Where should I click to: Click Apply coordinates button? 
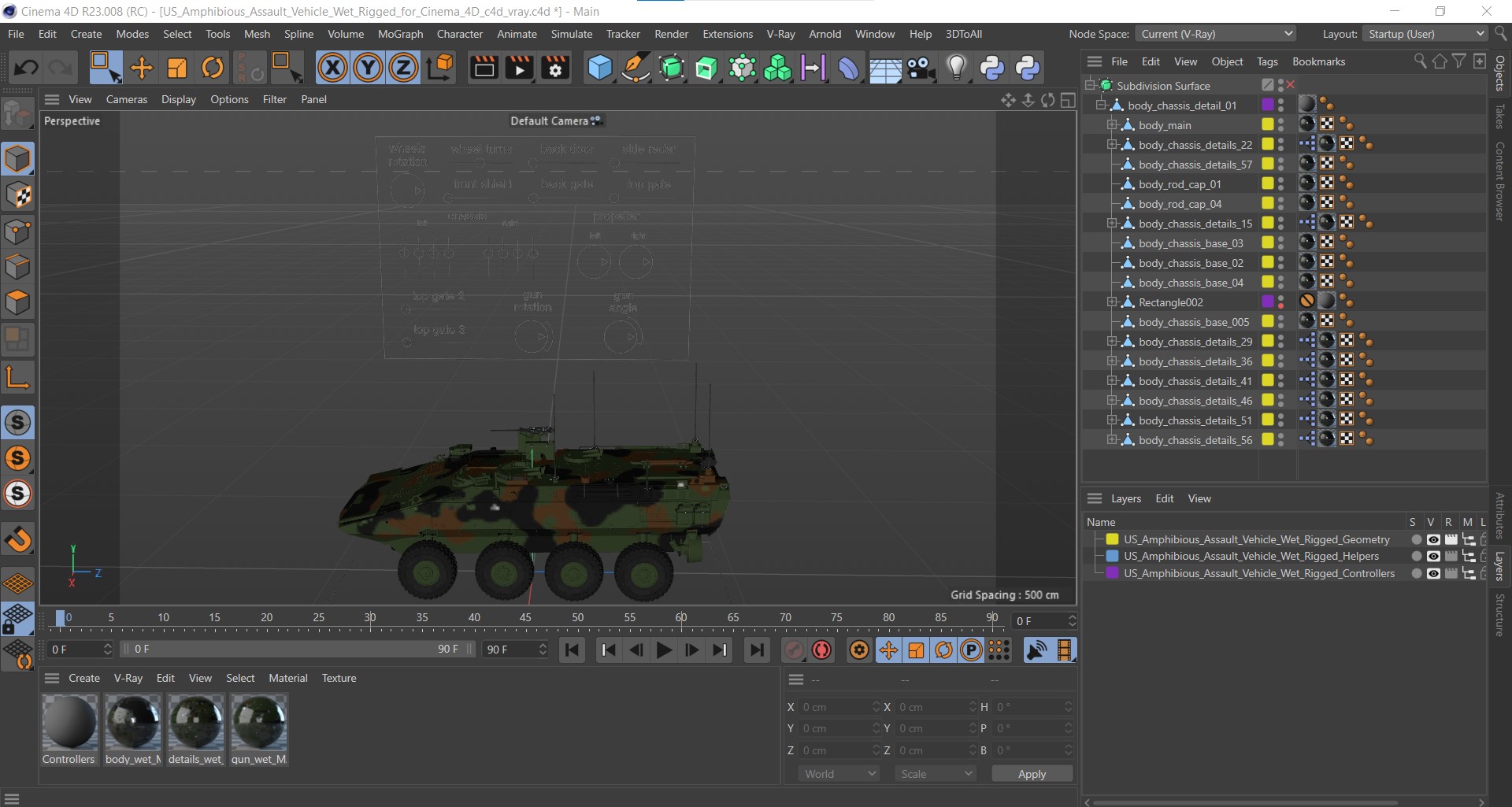[x=1032, y=774]
